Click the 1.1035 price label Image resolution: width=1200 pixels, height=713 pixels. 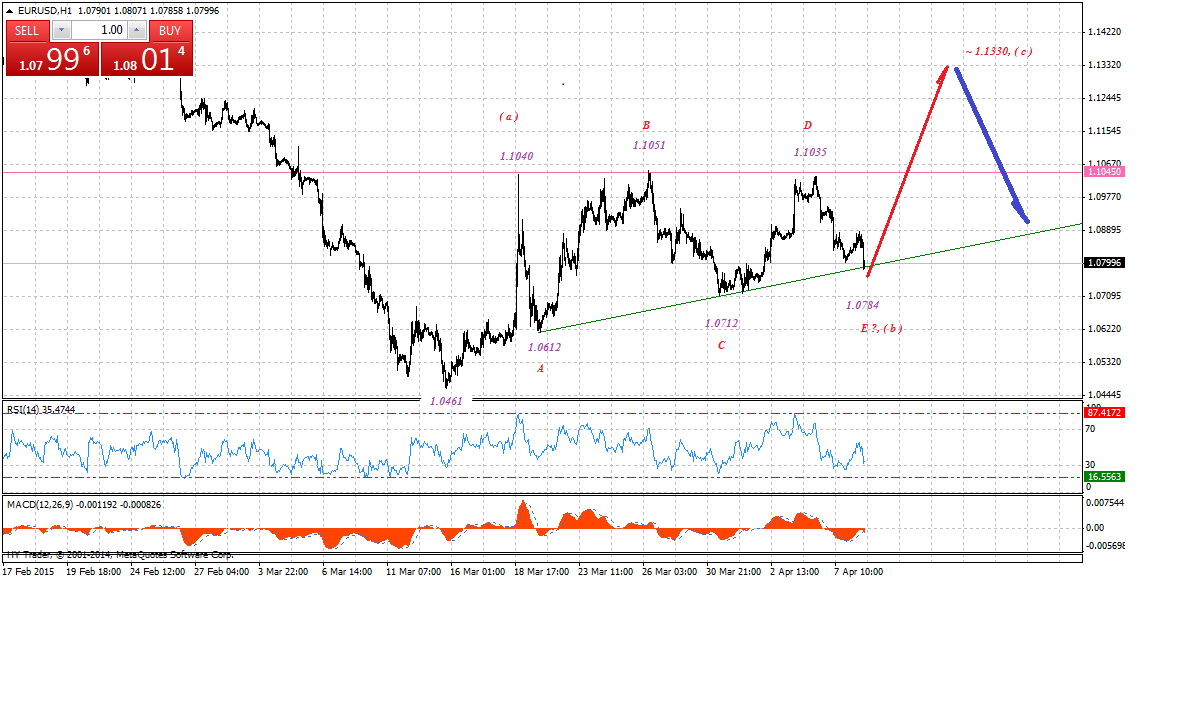point(810,152)
